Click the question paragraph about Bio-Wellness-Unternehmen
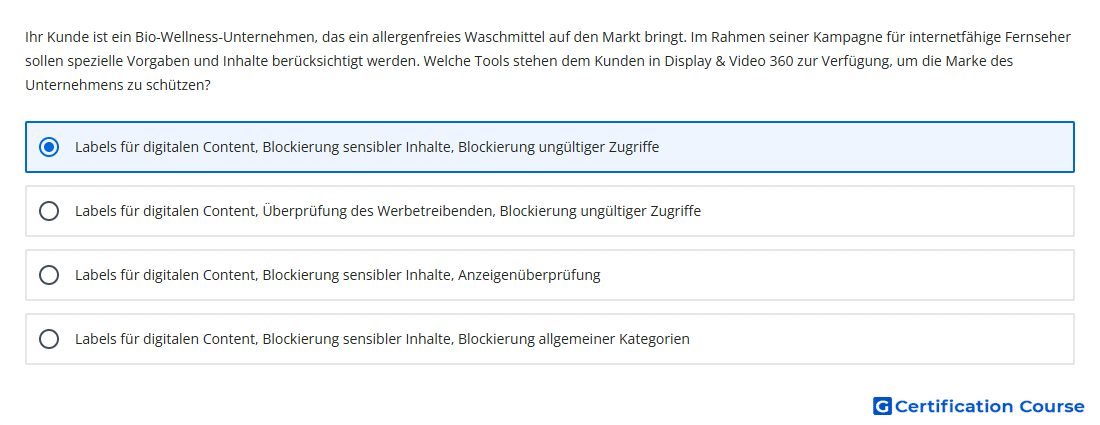Image resolution: width=1100 pixels, height=425 pixels. tap(548, 61)
